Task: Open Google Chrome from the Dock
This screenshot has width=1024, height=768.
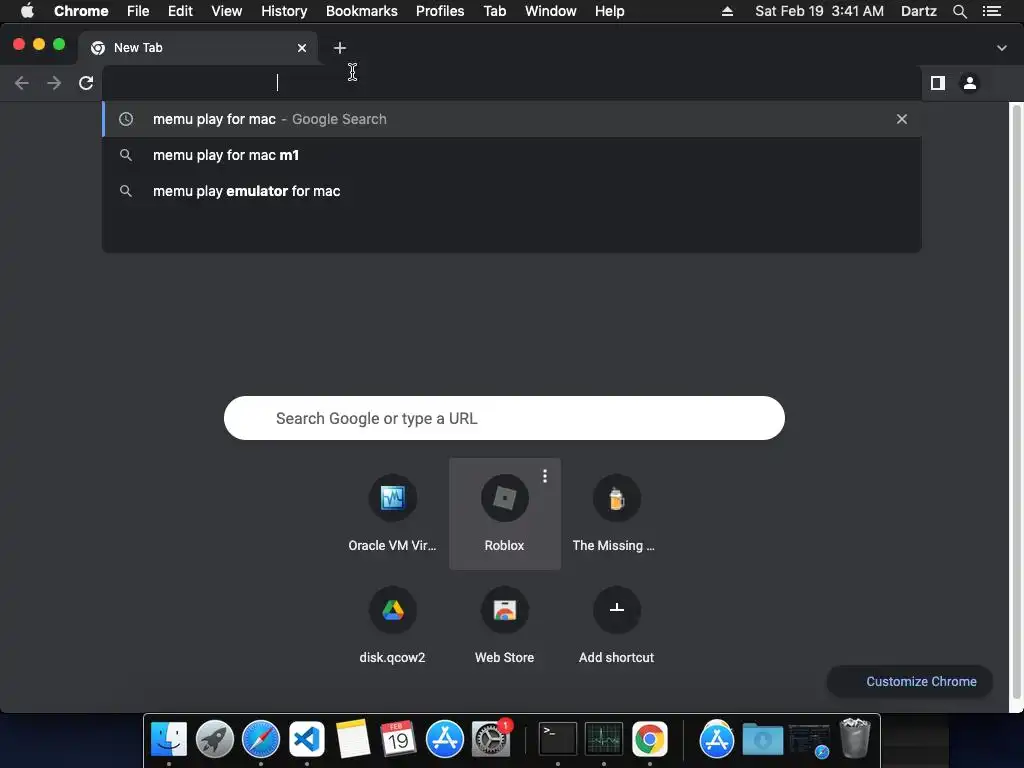Action: click(650, 739)
